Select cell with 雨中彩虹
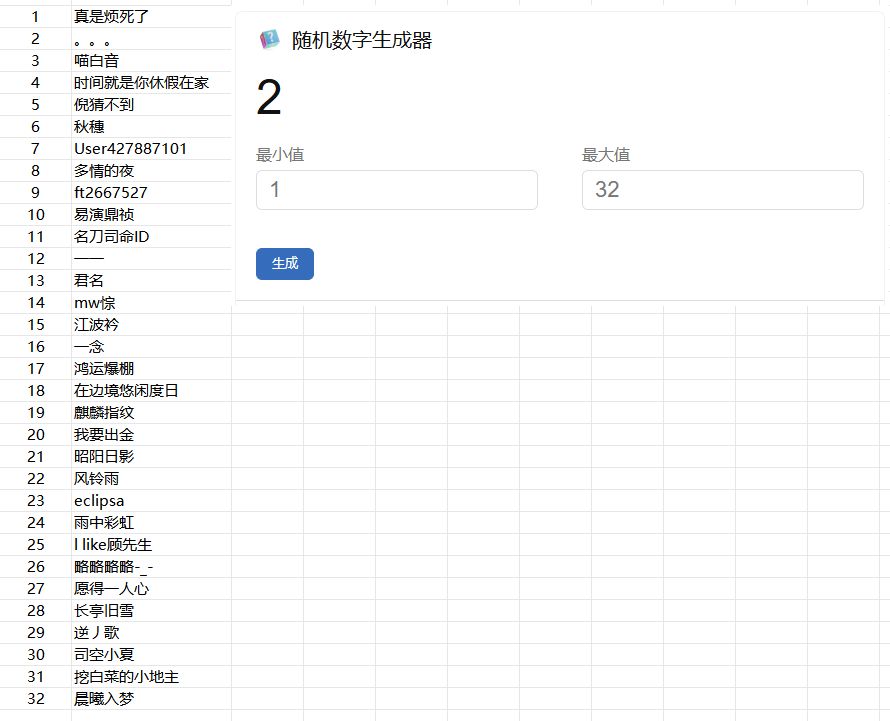The height and width of the screenshot is (721, 890). coord(152,523)
